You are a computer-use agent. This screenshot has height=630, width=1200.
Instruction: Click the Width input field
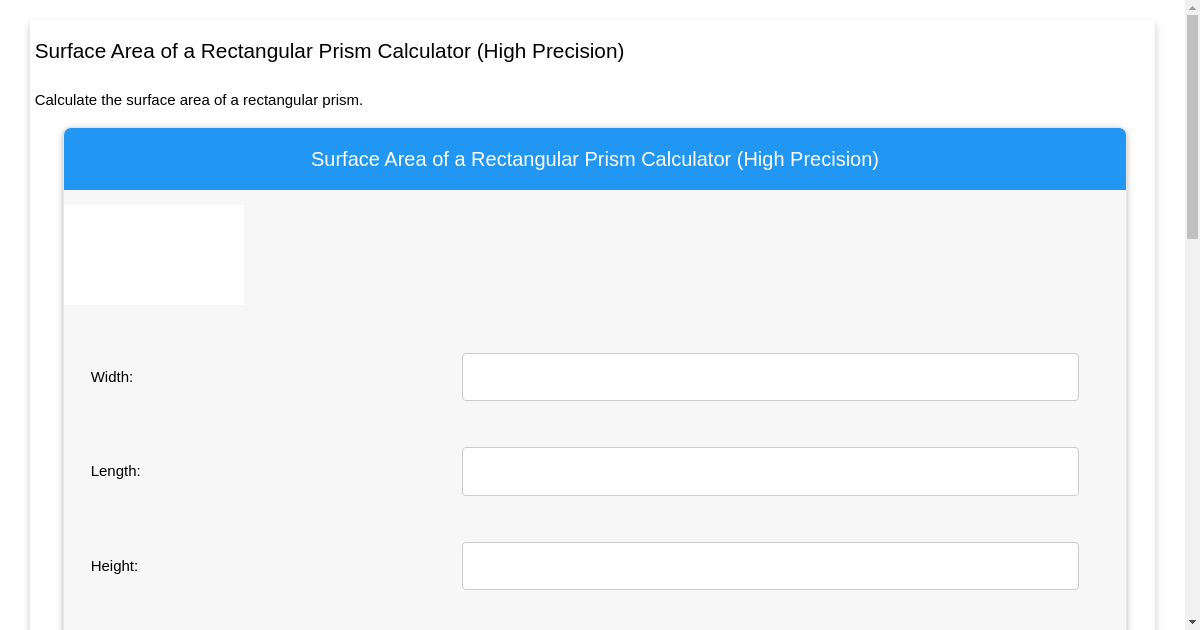coord(770,377)
